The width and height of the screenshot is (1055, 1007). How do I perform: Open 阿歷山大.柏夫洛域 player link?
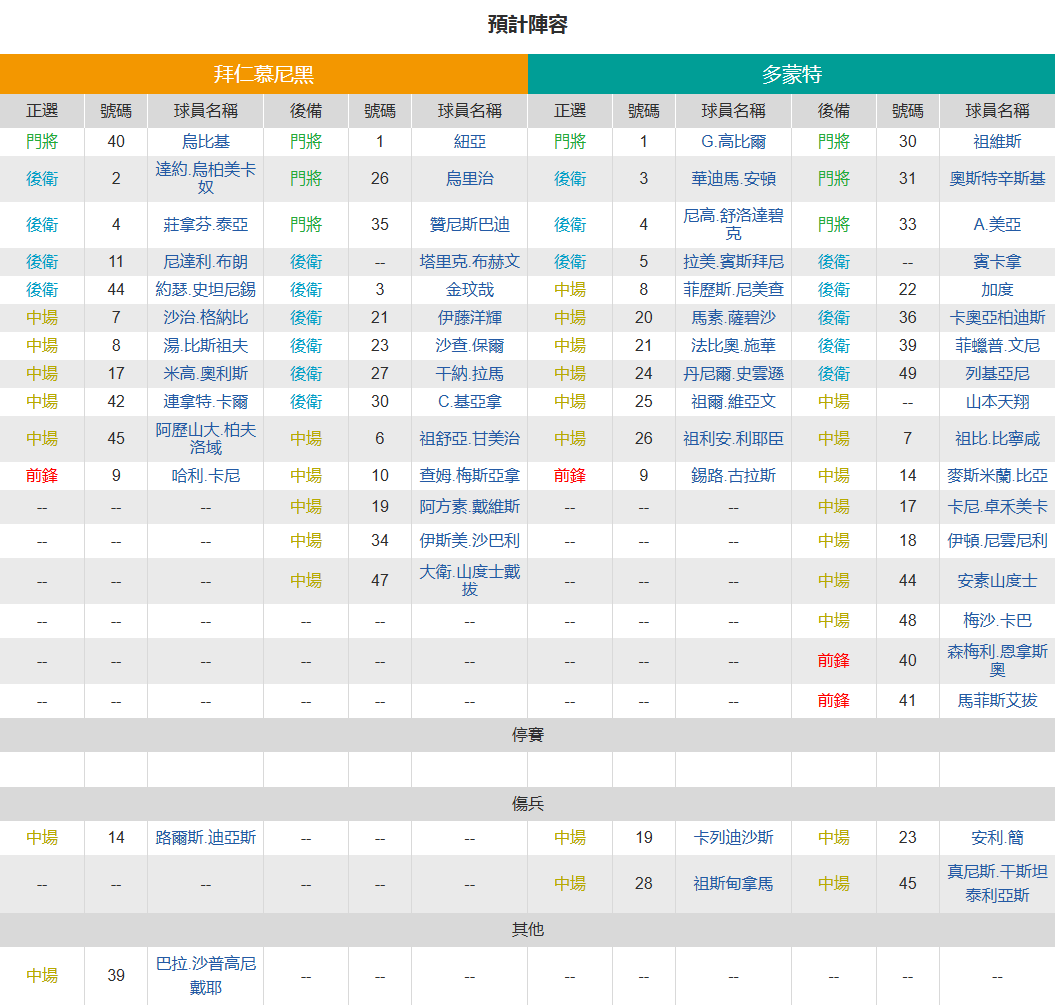click(206, 439)
